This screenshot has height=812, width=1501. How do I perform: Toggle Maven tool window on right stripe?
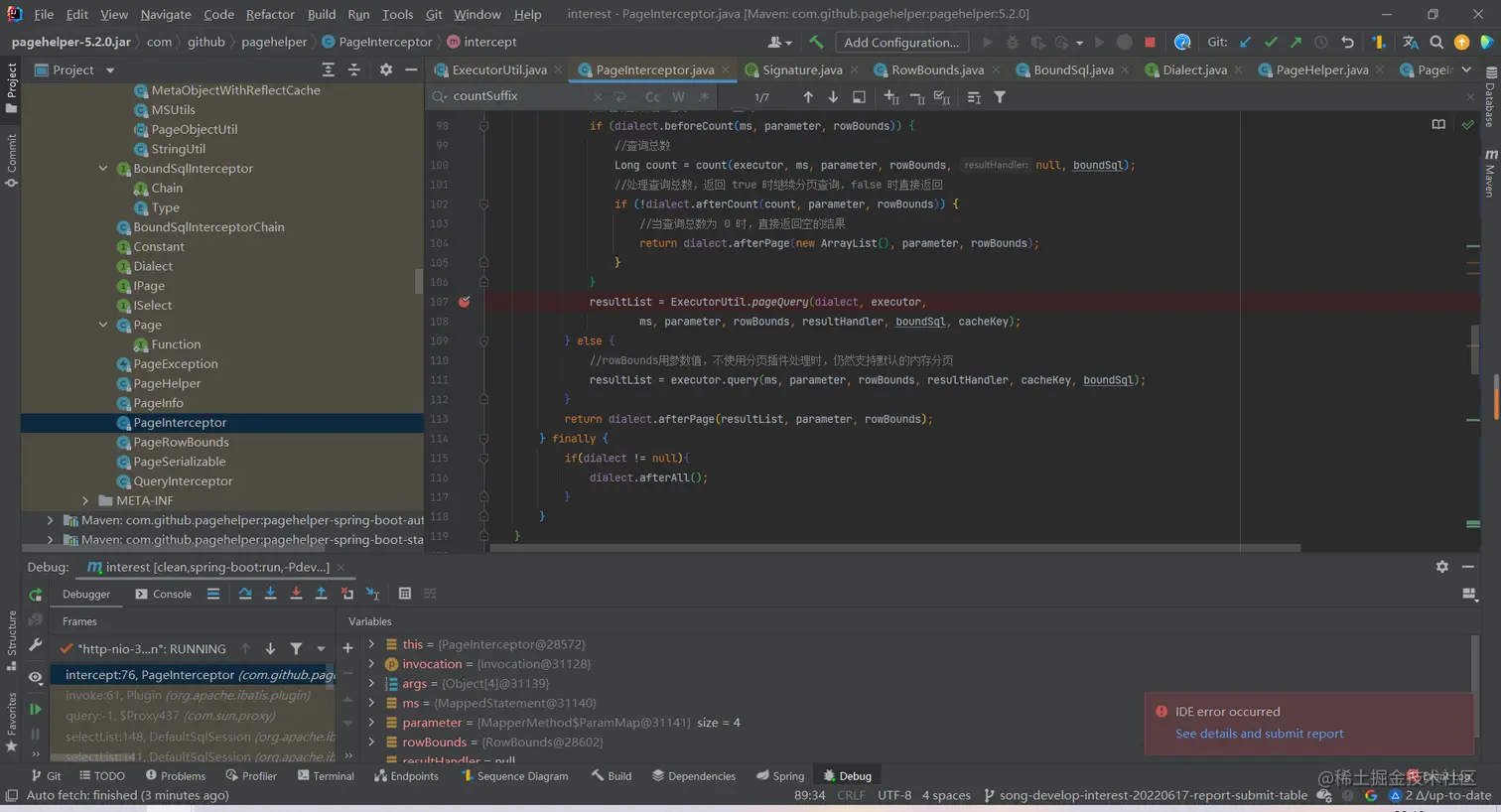coord(1490,174)
